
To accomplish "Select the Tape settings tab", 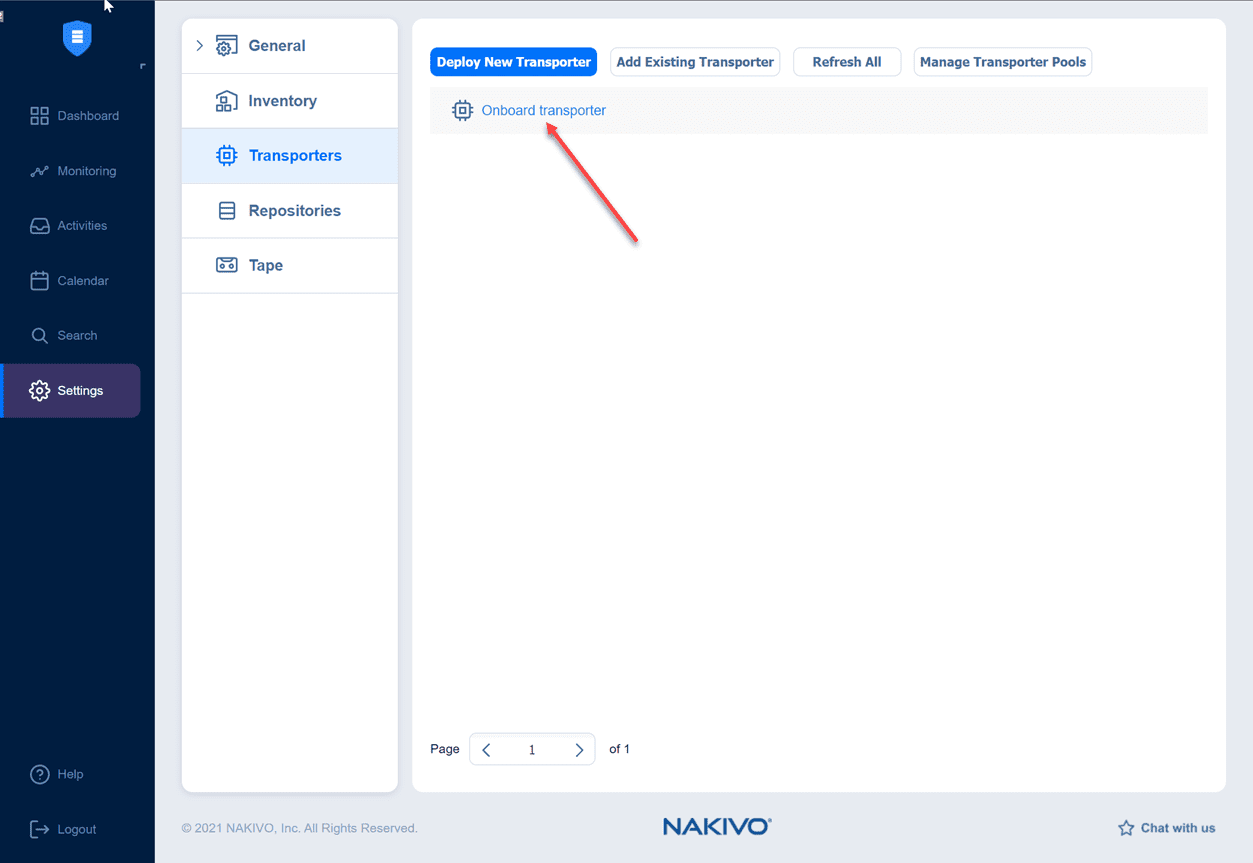I will coord(264,265).
